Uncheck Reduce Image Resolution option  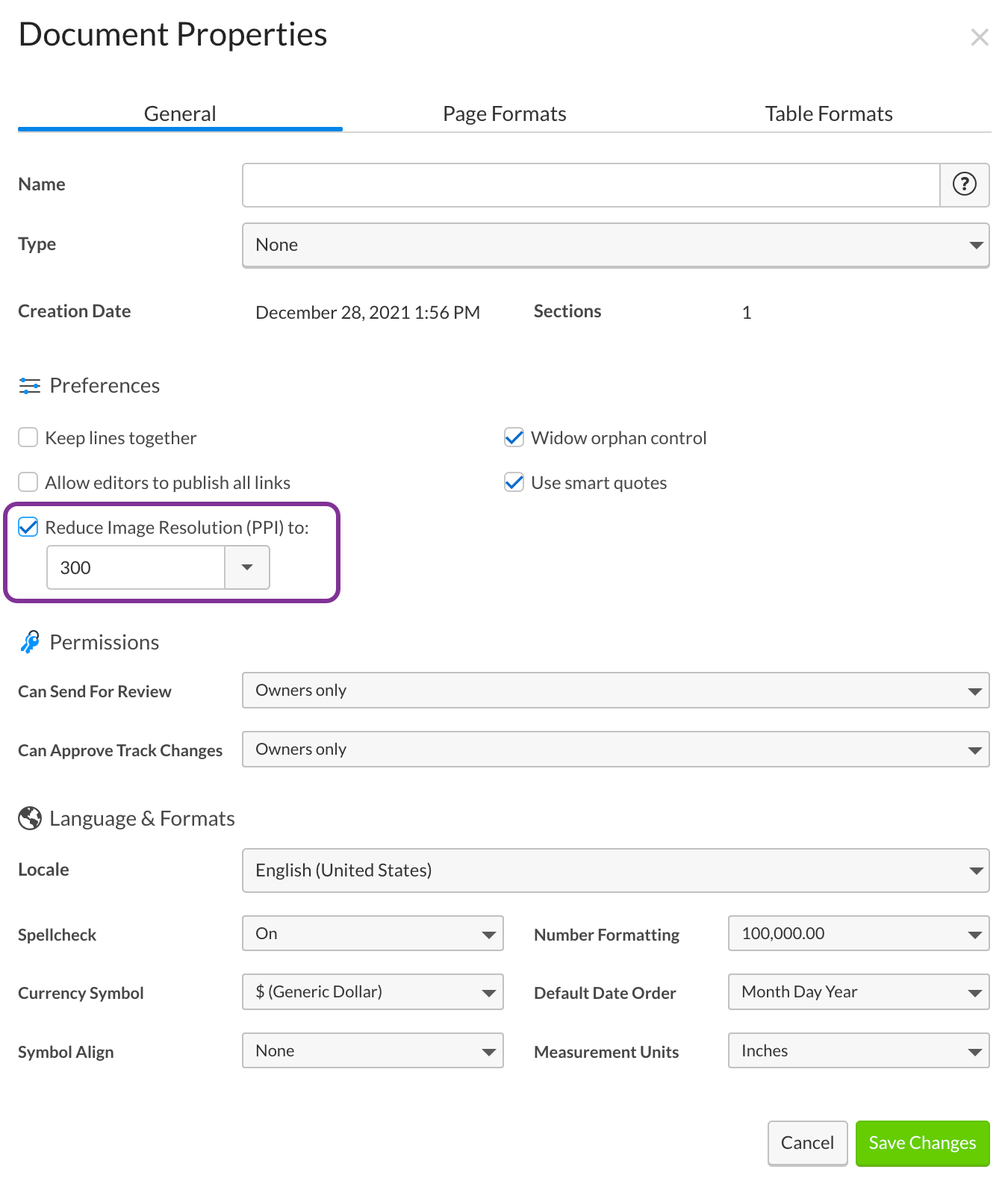tap(28, 527)
